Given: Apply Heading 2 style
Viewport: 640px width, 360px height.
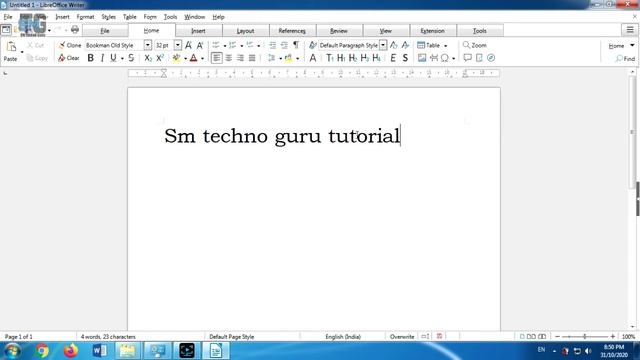Looking at the screenshot, I should coord(353,58).
